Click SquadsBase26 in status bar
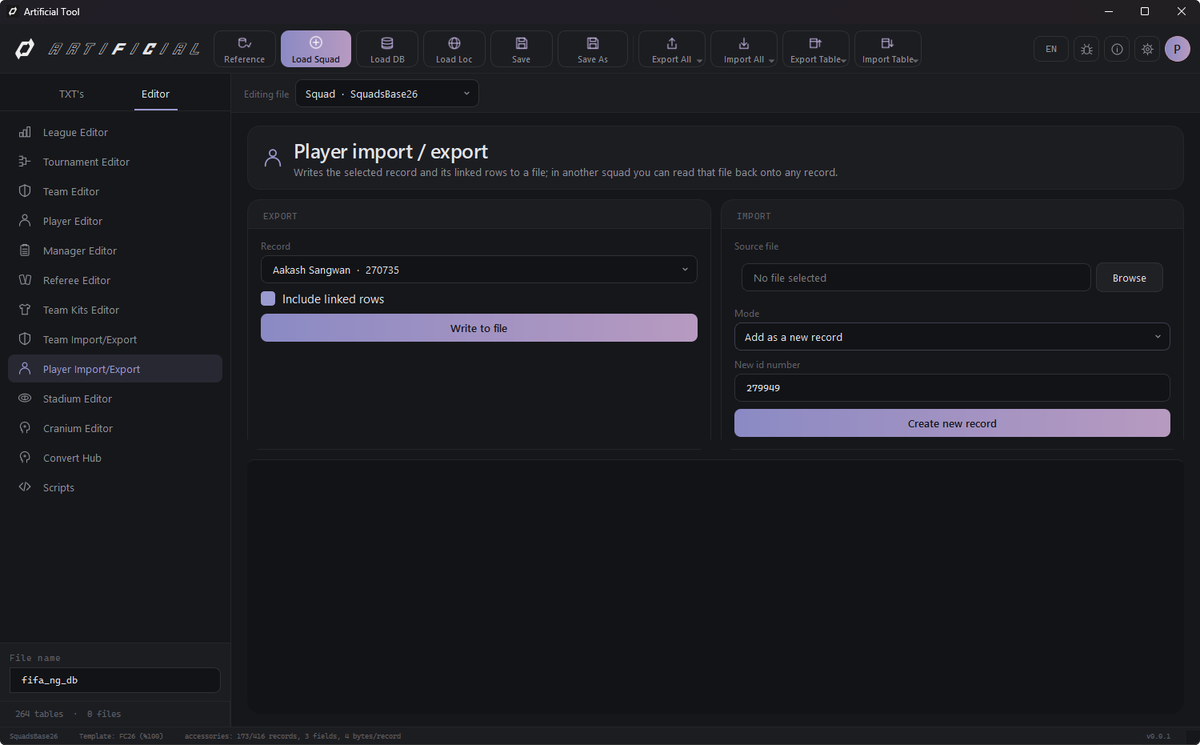The height and width of the screenshot is (745, 1200). click(x=34, y=736)
